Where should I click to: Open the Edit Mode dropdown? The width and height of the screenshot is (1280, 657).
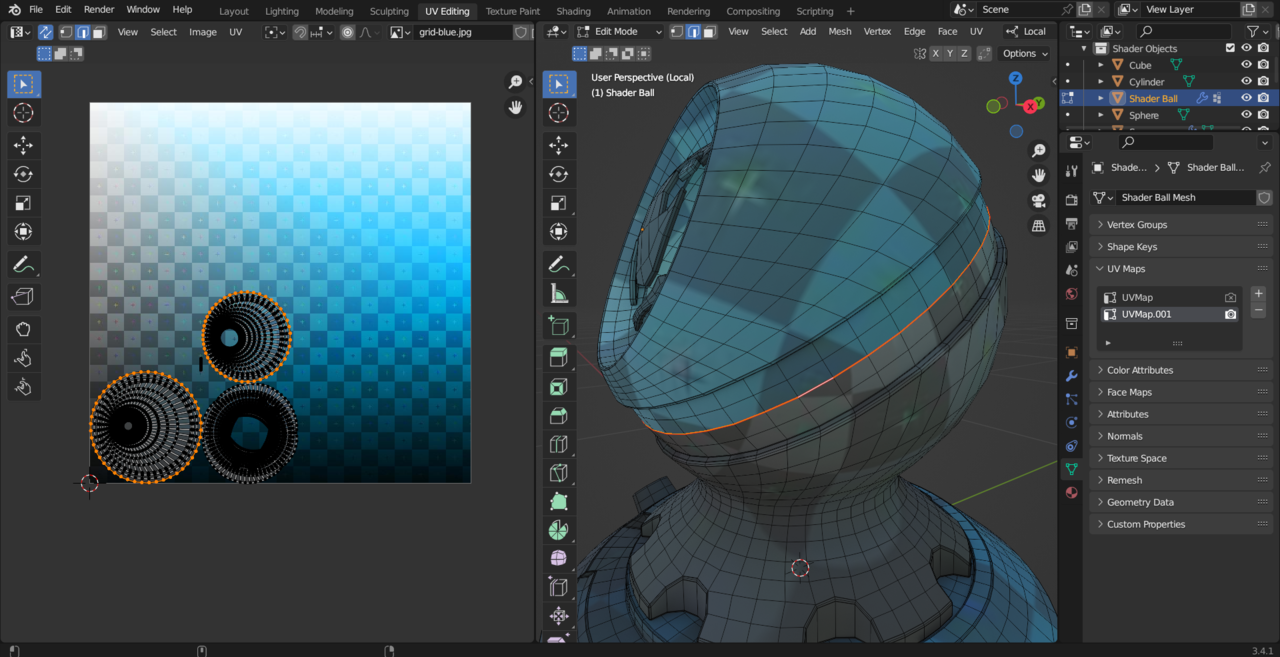pos(620,31)
